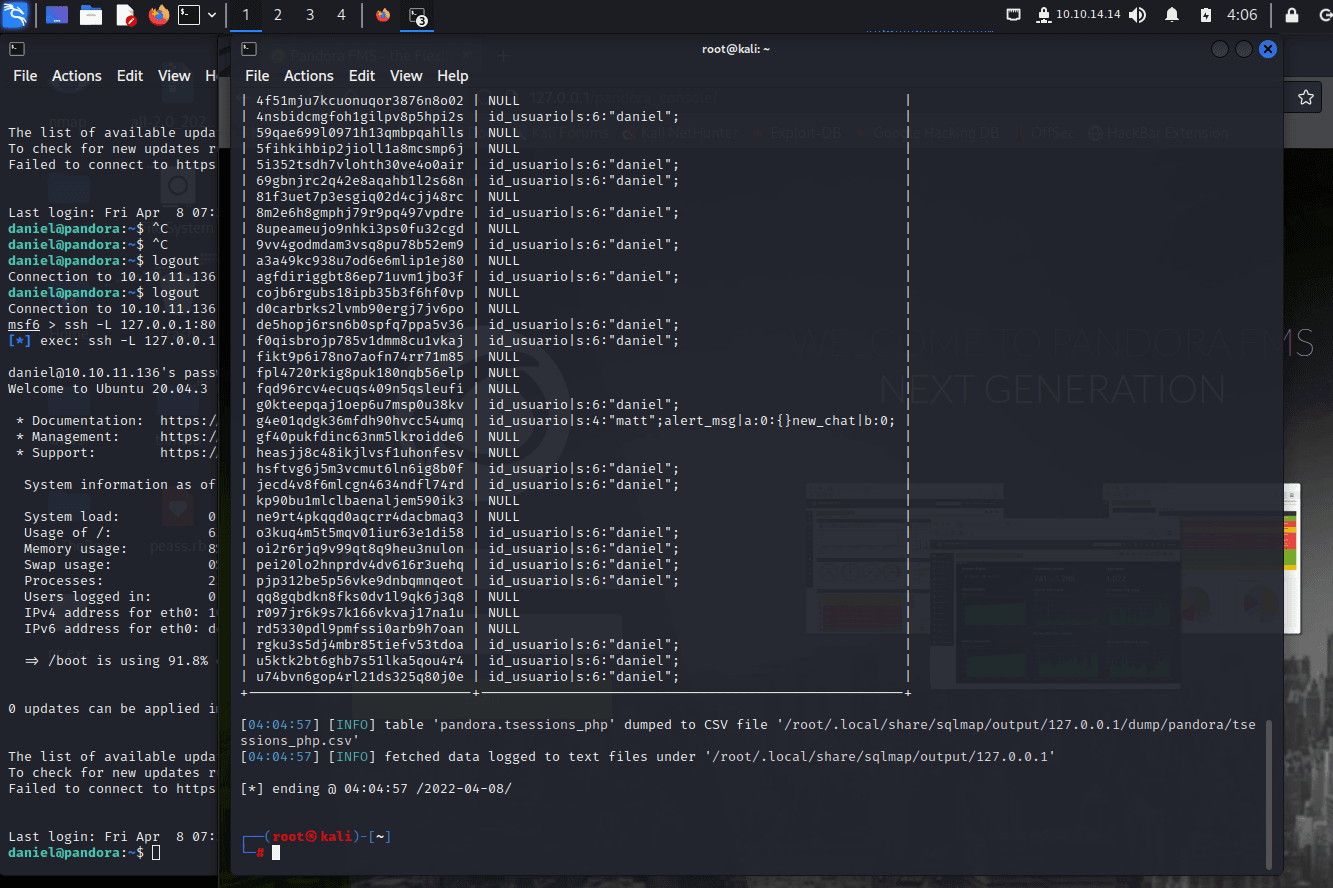Open the notifications bell icon

coord(1172,15)
